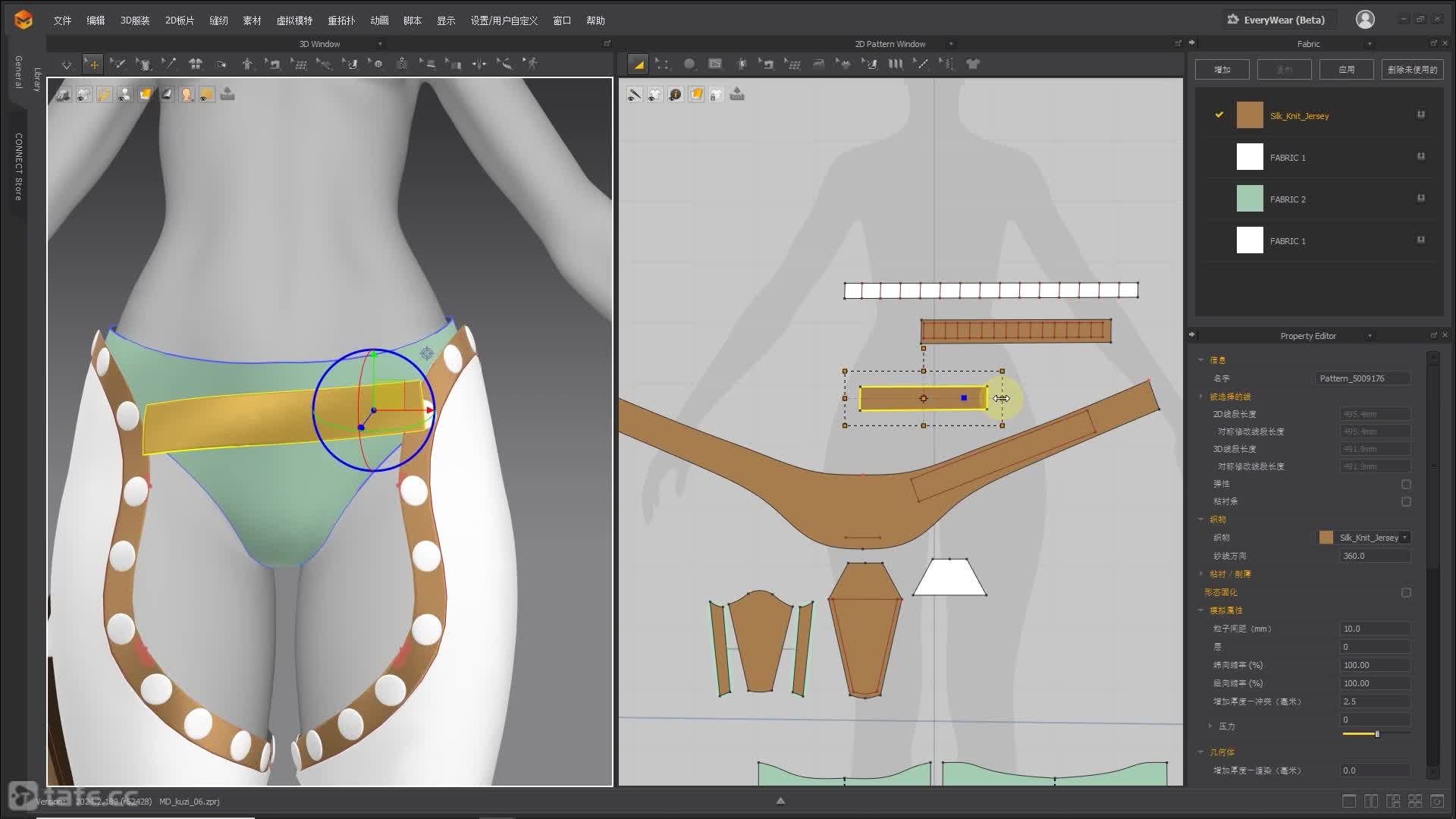The height and width of the screenshot is (819, 1456).
Task: Select the ellipse pattern tool
Action: click(x=689, y=64)
